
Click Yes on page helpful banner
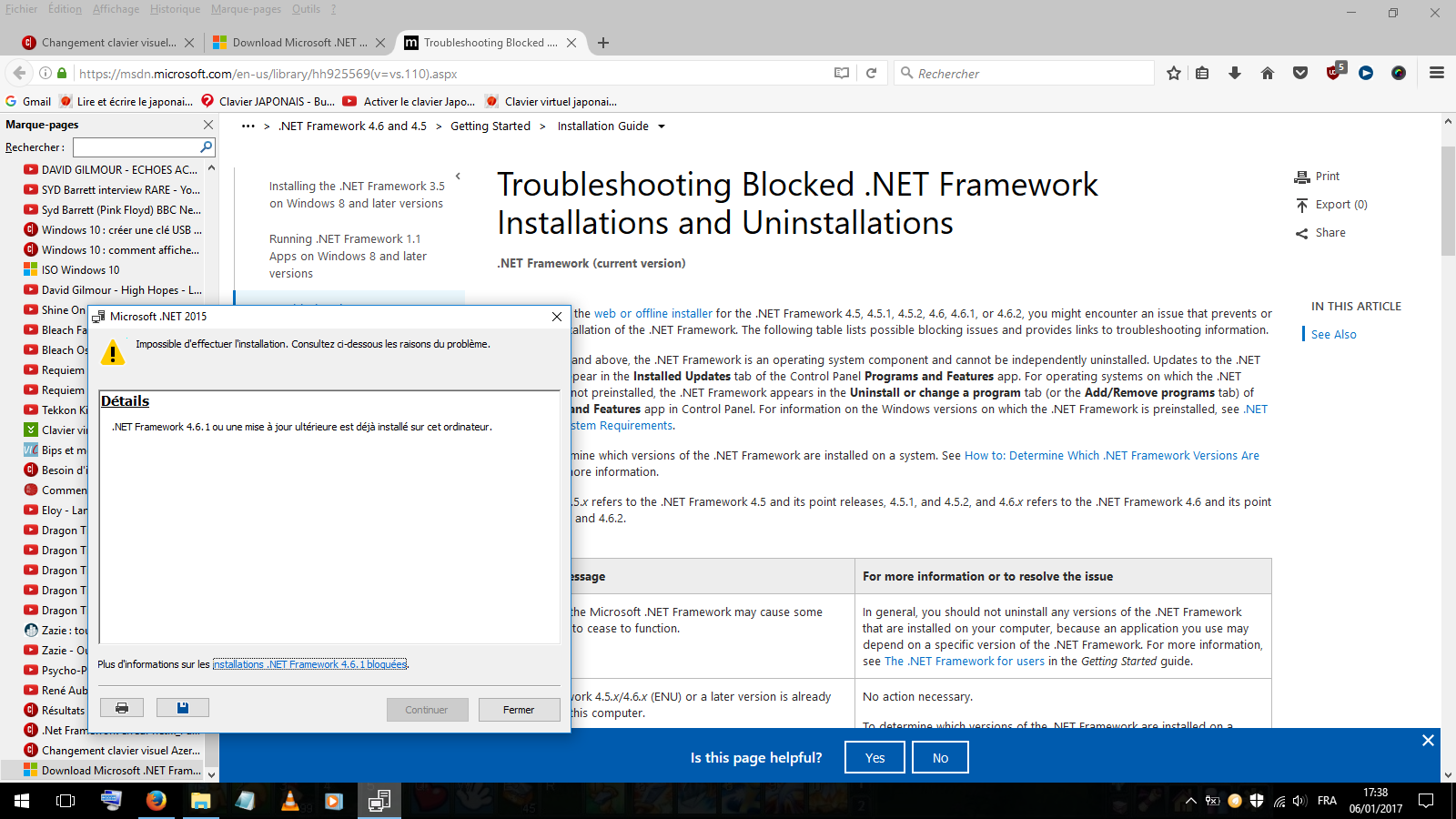[875, 757]
